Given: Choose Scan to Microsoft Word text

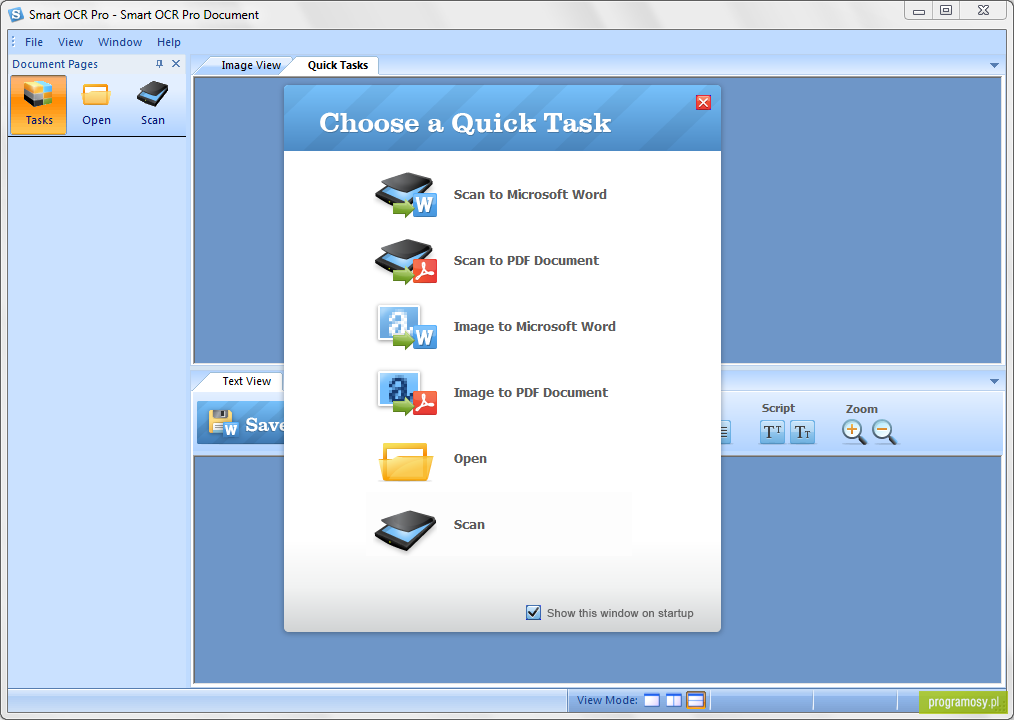Looking at the screenshot, I should [x=530, y=195].
